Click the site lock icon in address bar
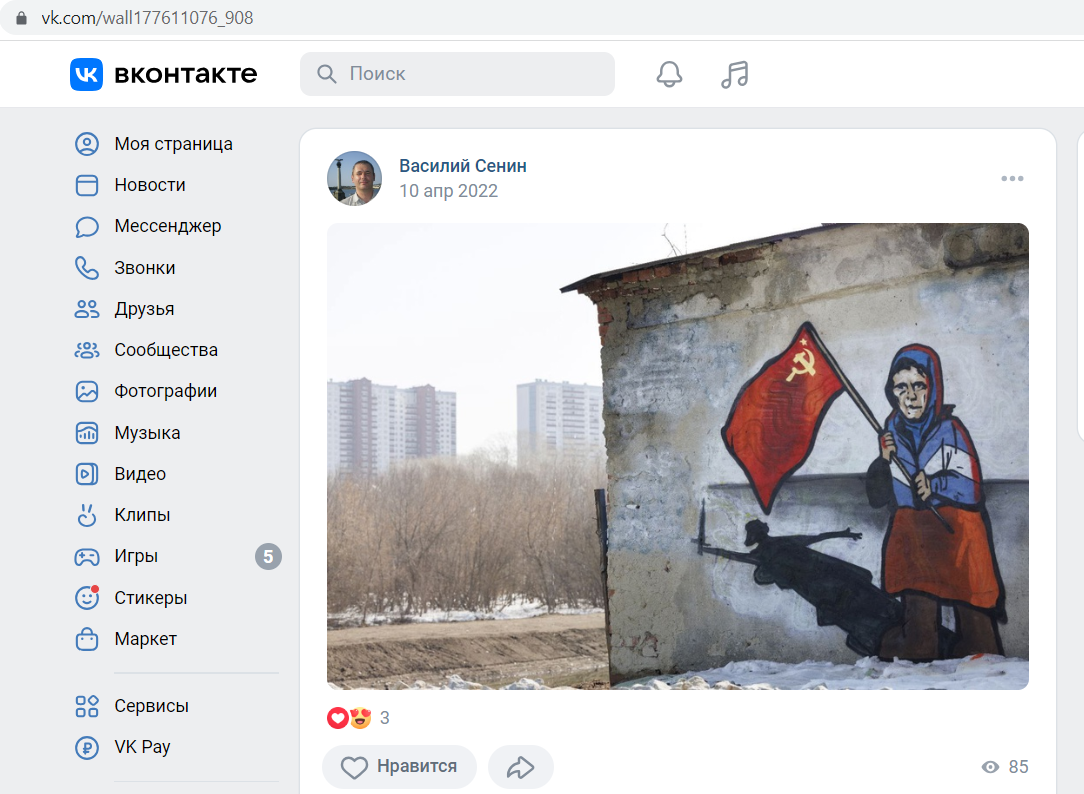Viewport: 1084px width, 794px height. point(21,18)
